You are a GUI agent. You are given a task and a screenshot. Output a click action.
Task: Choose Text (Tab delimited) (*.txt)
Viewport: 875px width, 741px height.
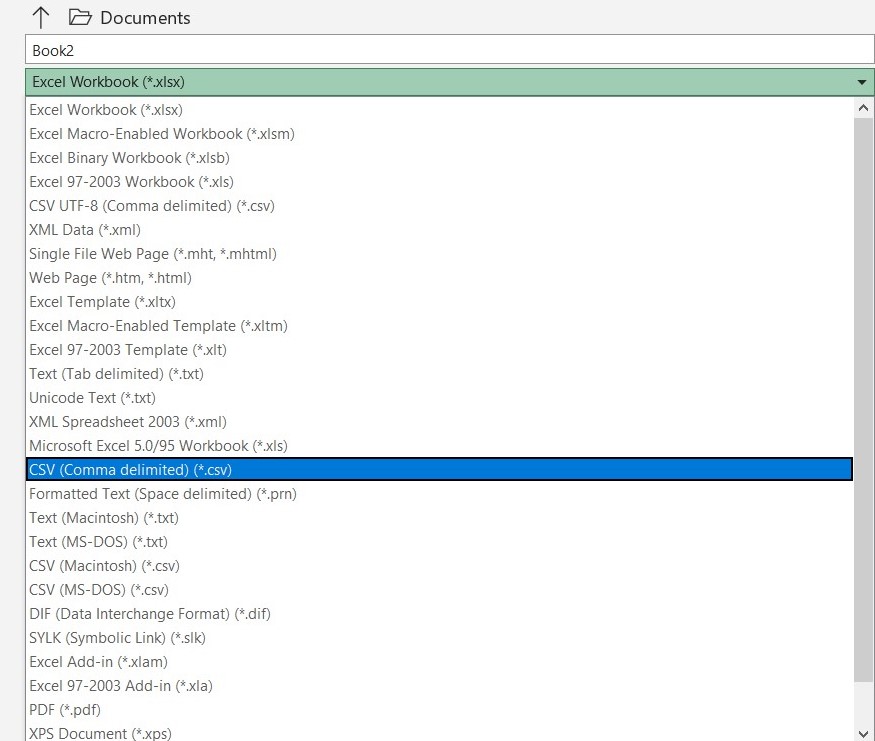coord(117,374)
